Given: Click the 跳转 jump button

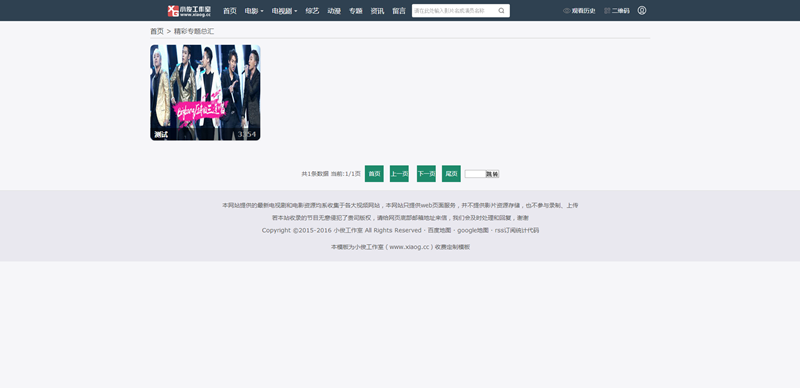Looking at the screenshot, I should (492, 174).
